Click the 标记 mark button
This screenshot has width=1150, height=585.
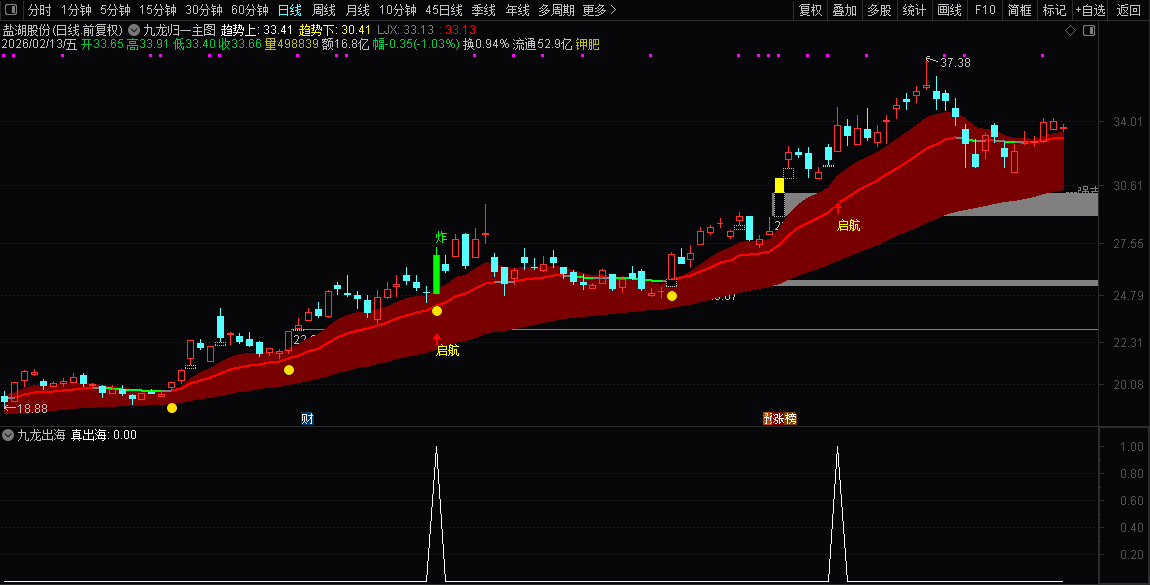pyautogui.click(x=1054, y=10)
